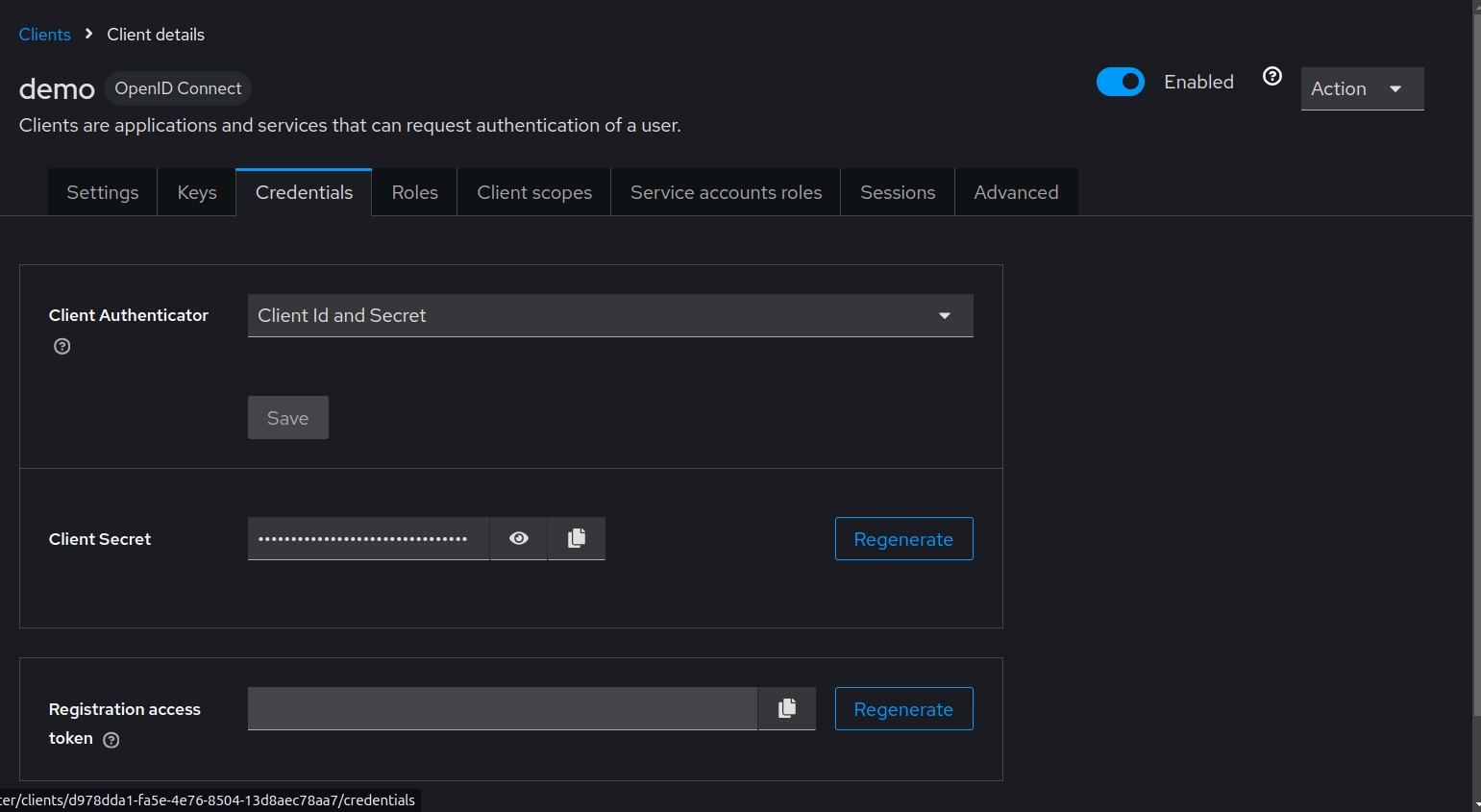Screen dimensions: 1481x812
Task: Open help for Registration access token
Action: click(x=111, y=740)
